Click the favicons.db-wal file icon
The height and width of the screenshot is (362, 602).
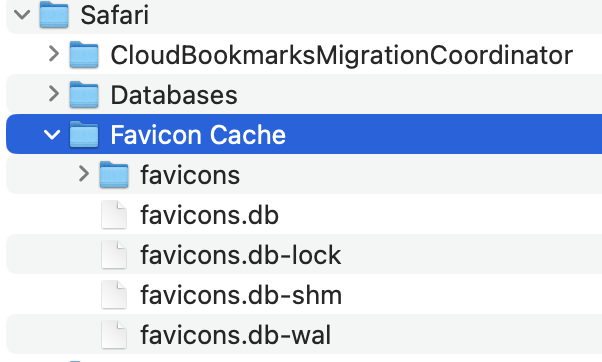point(114,334)
